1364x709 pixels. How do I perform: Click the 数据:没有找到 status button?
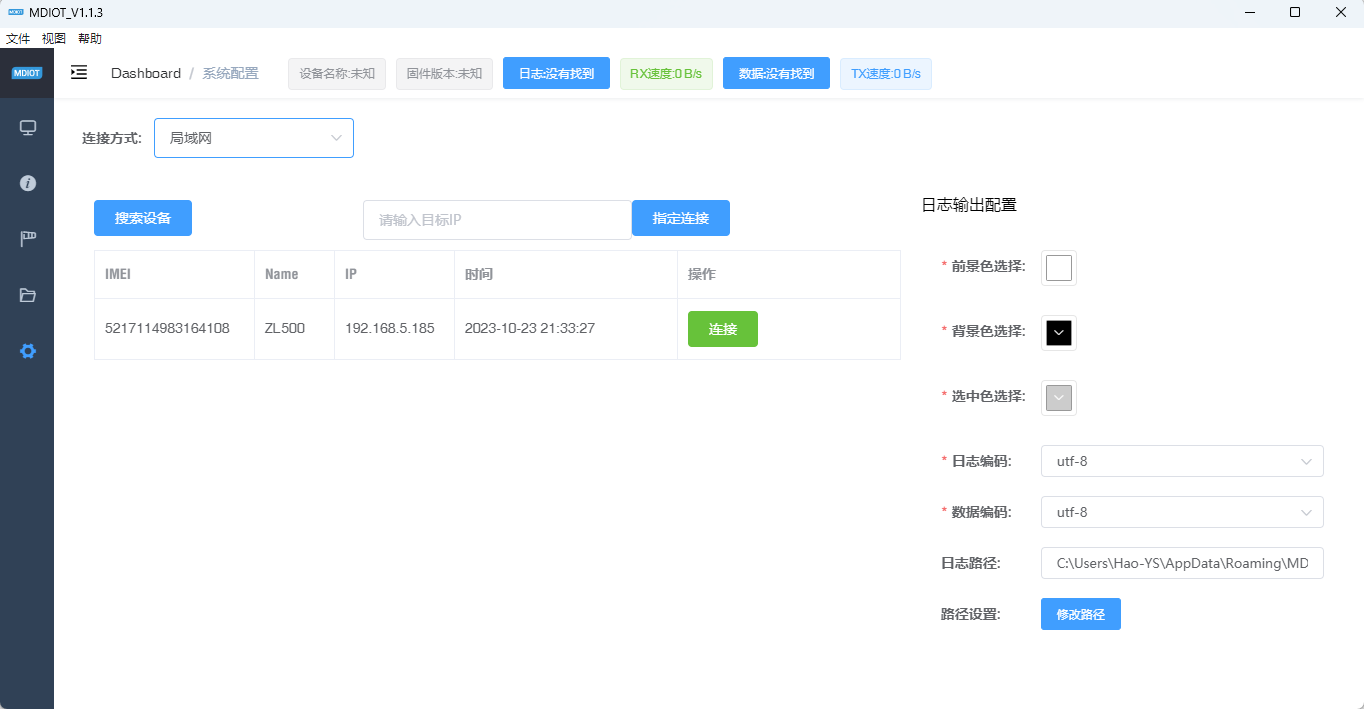click(776, 73)
